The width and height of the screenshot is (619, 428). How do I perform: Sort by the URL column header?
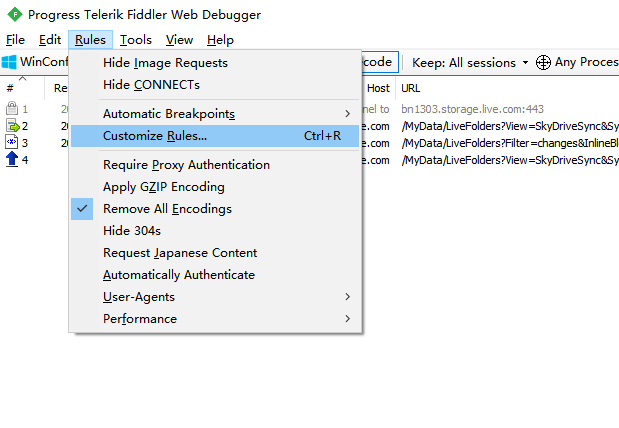pos(411,88)
